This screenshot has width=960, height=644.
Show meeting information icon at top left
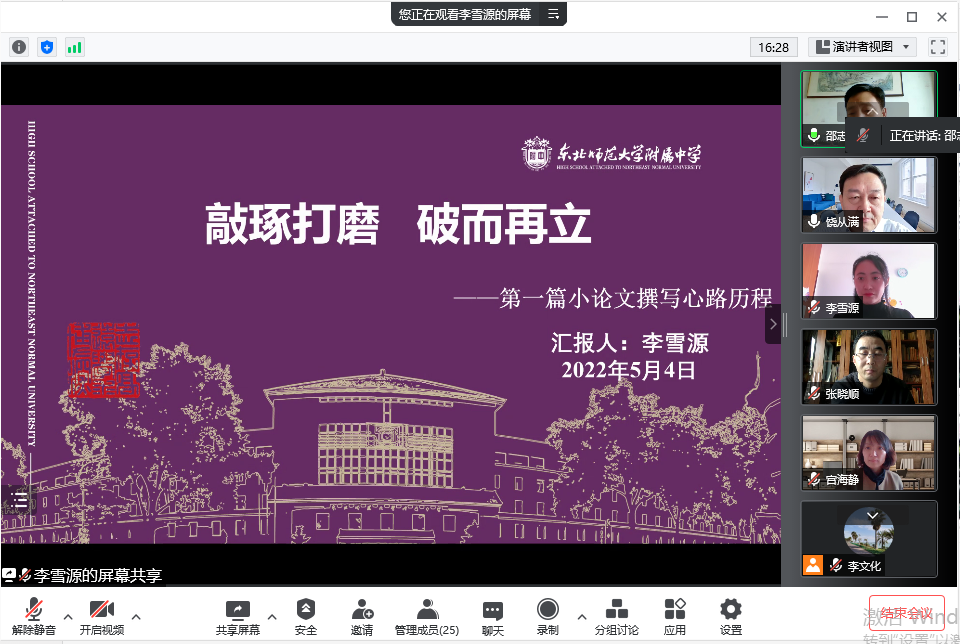pos(19,47)
